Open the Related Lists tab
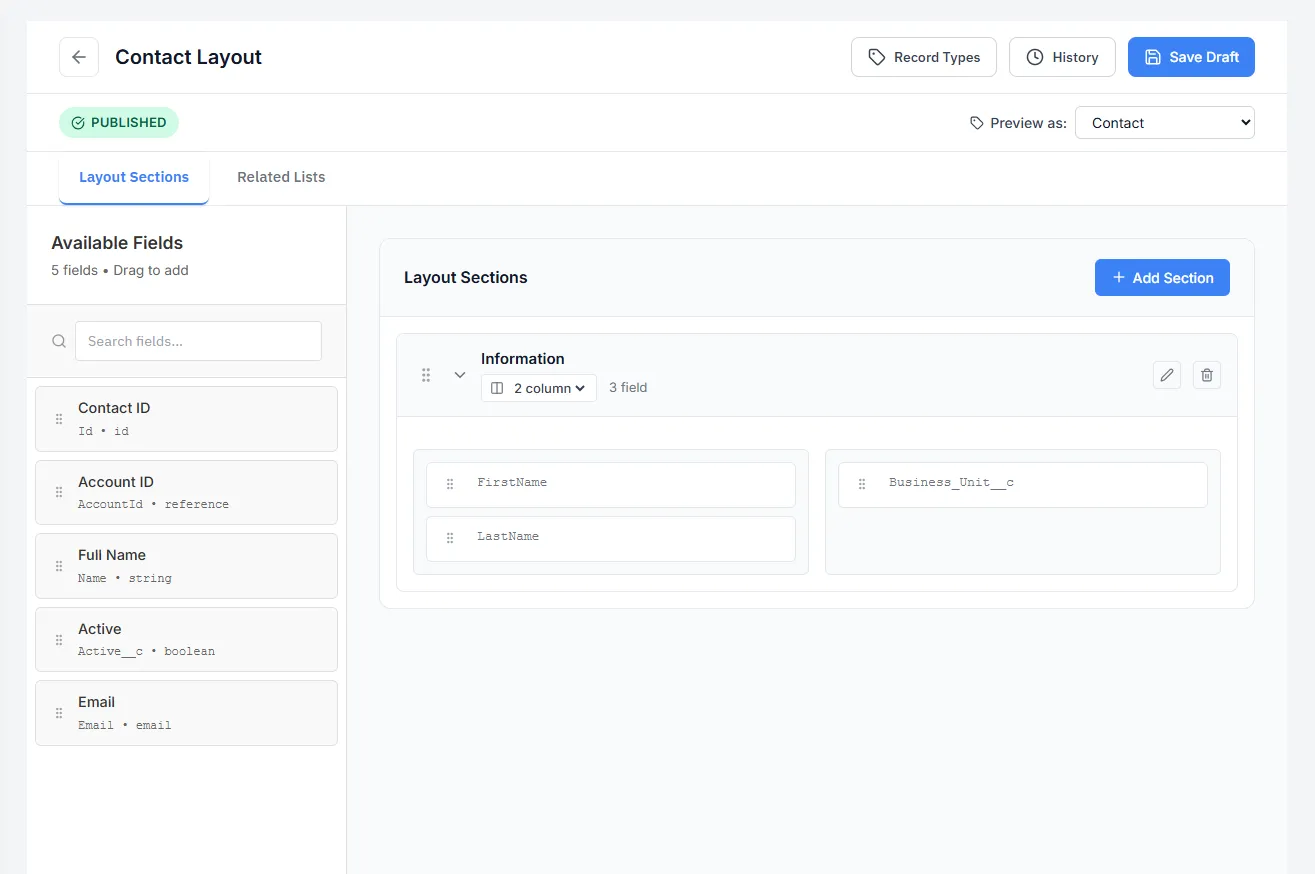The image size is (1315, 874). pos(281,177)
